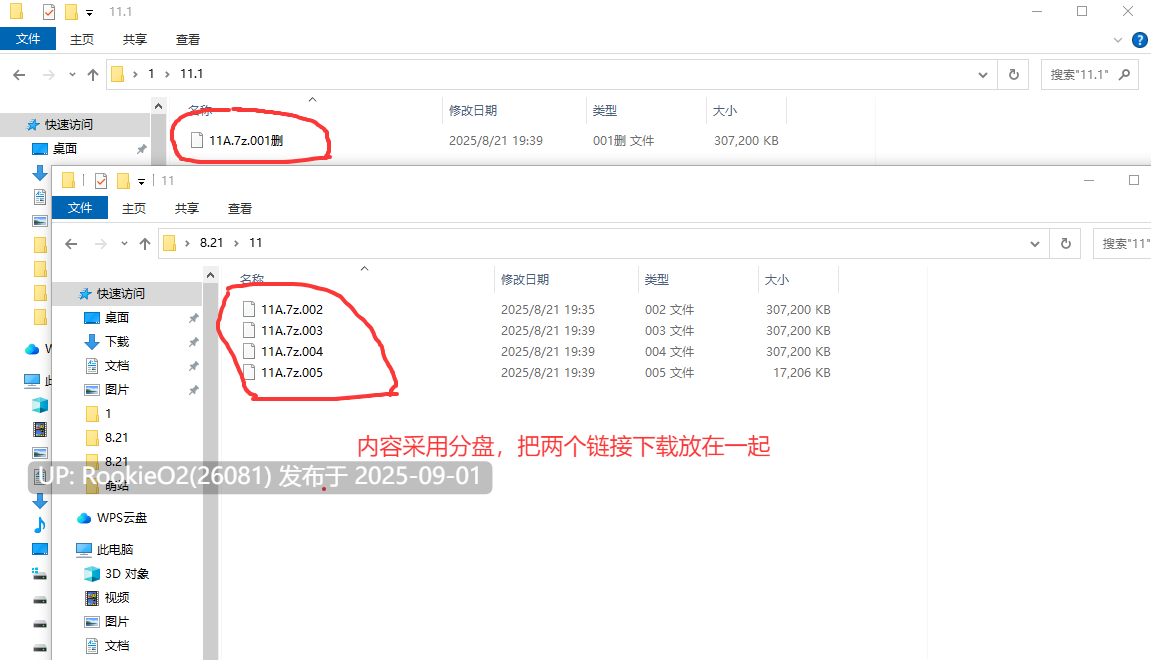Refresh the 11.1 window folder view
The height and width of the screenshot is (660, 1151).
[x=1014, y=74]
